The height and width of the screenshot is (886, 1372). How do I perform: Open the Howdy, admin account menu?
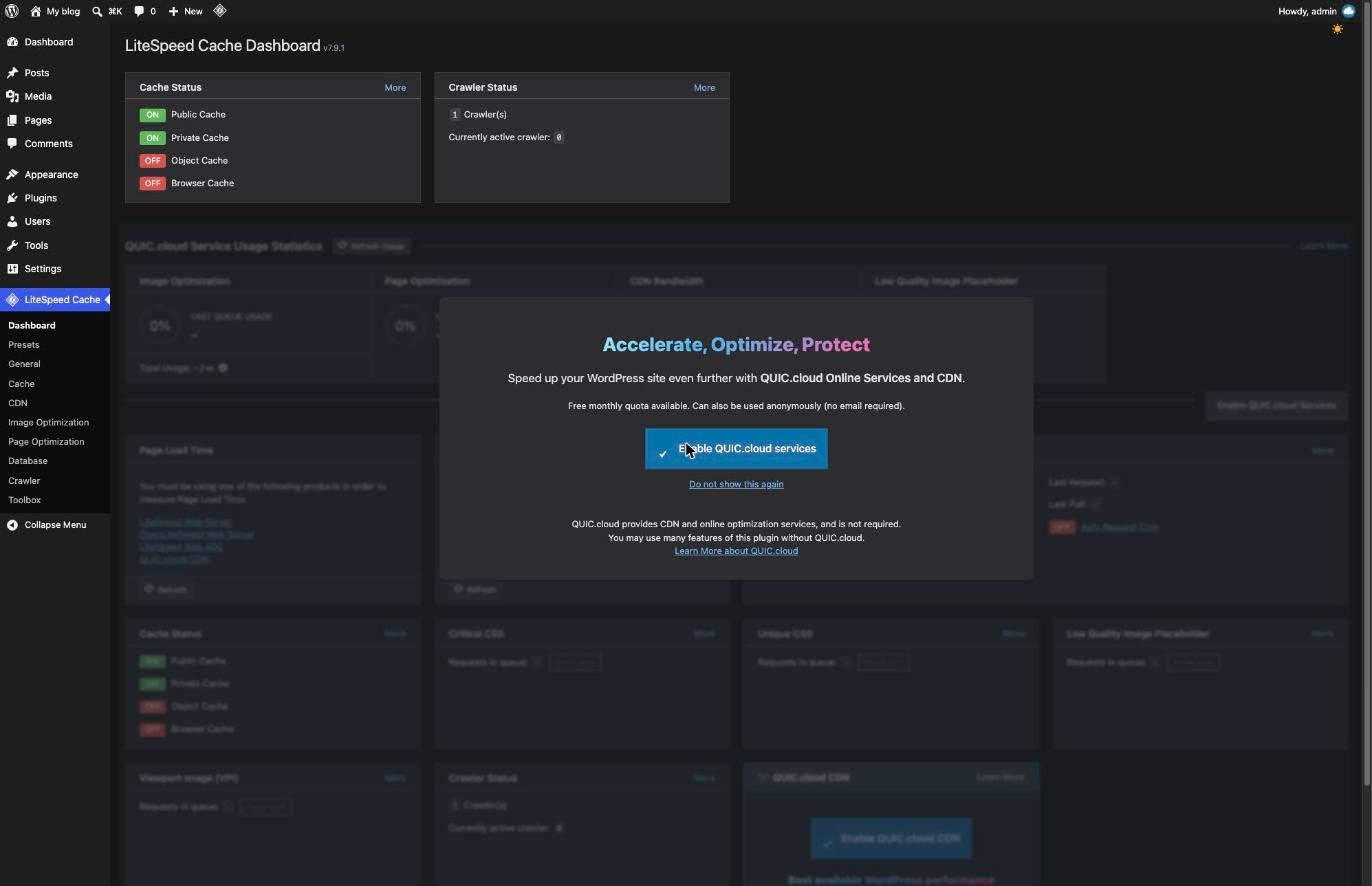pyautogui.click(x=1316, y=11)
